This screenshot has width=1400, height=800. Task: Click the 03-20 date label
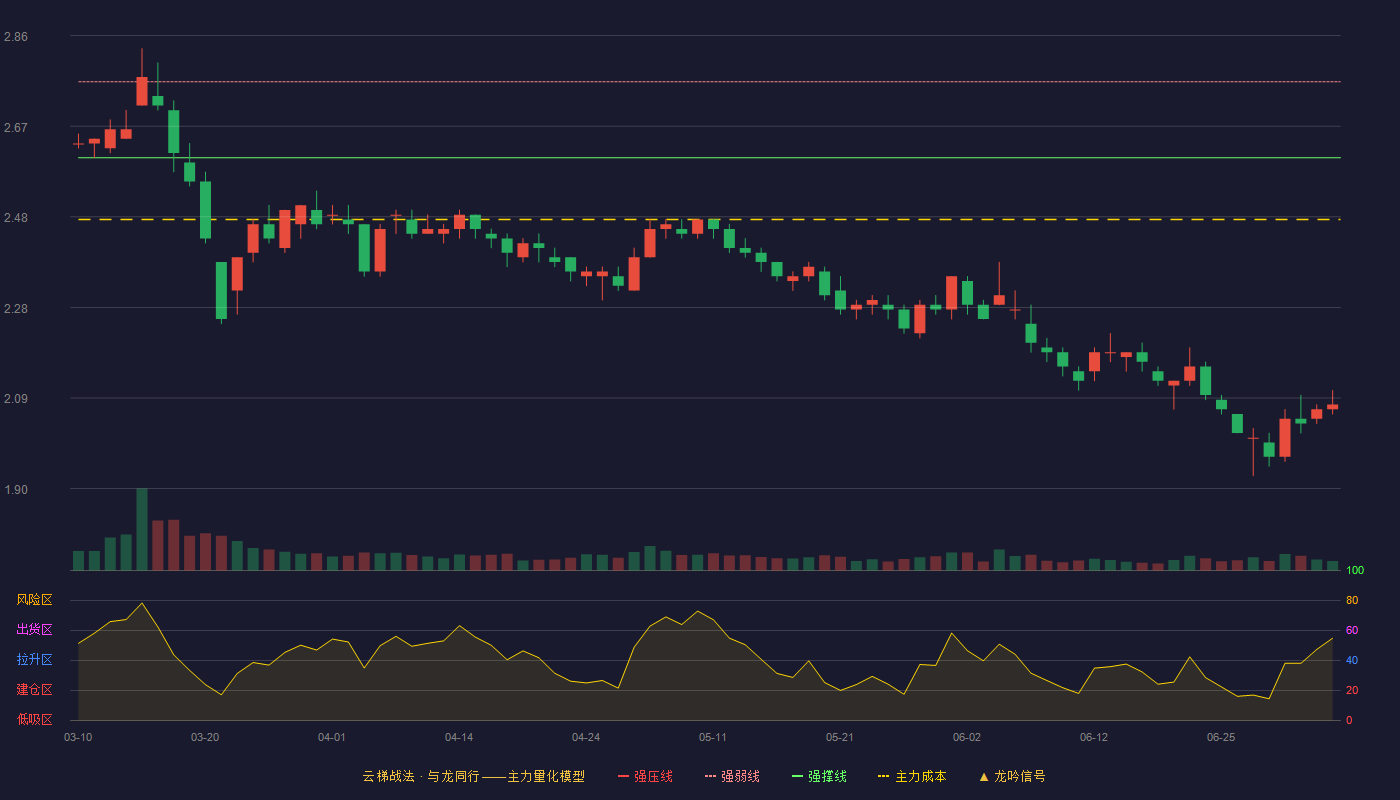205,737
